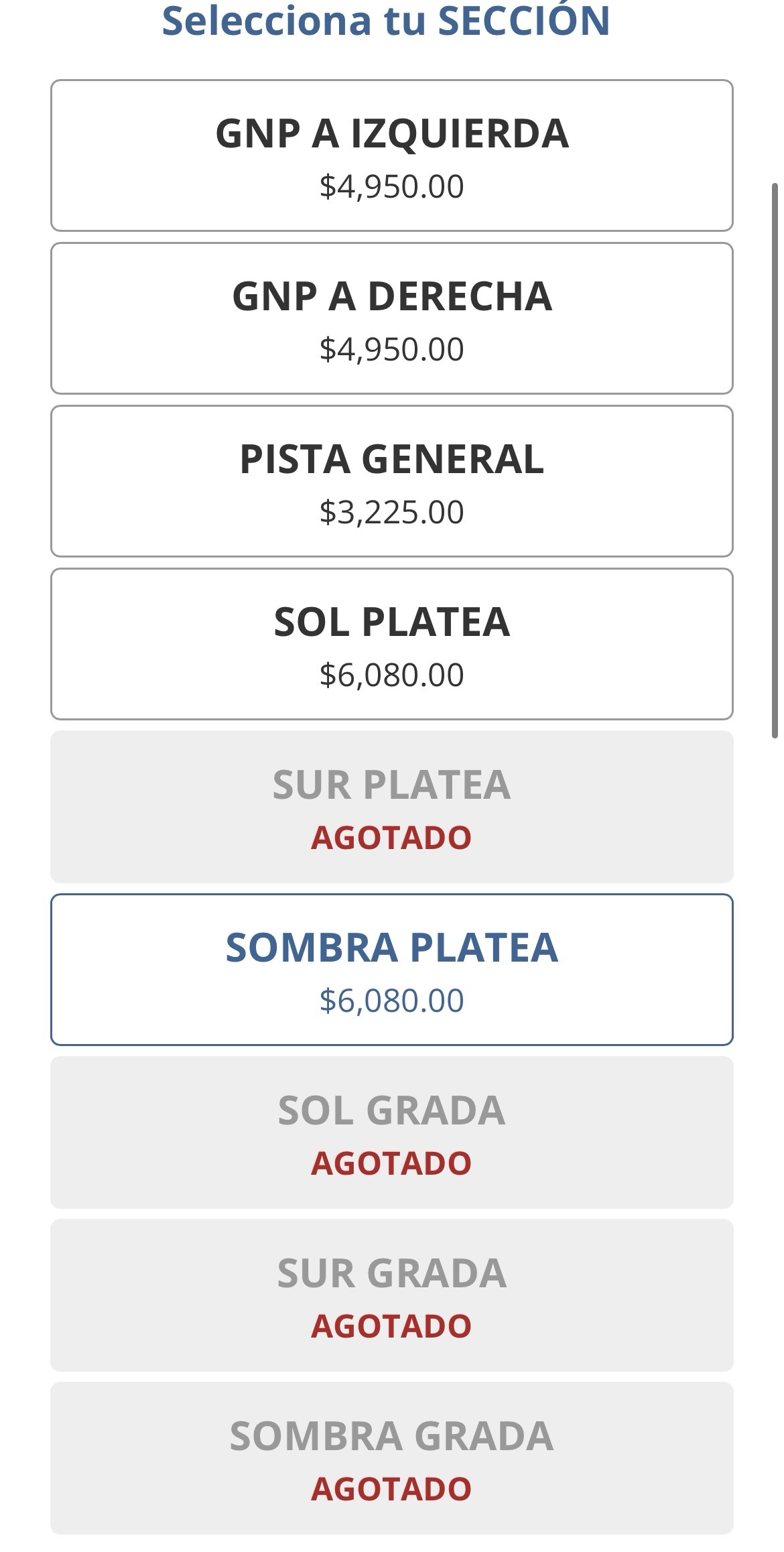Tap the $4,950.00 price under GNP A DERECHA
This screenshot has height=1552, width=784.
[x=391, y=350]
